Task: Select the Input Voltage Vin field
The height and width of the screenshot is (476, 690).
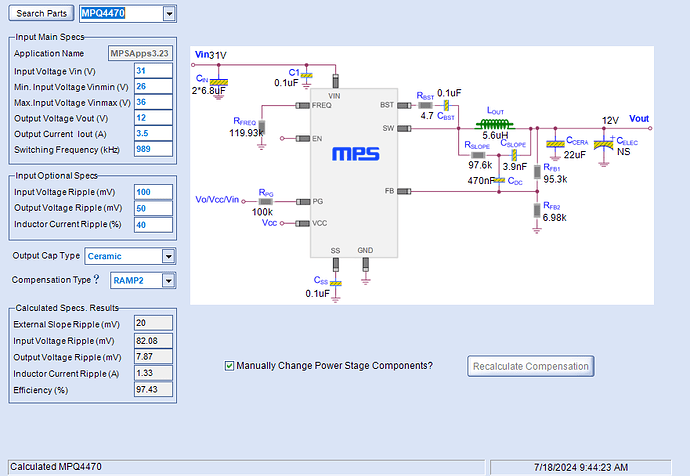Action: point(153,71)
